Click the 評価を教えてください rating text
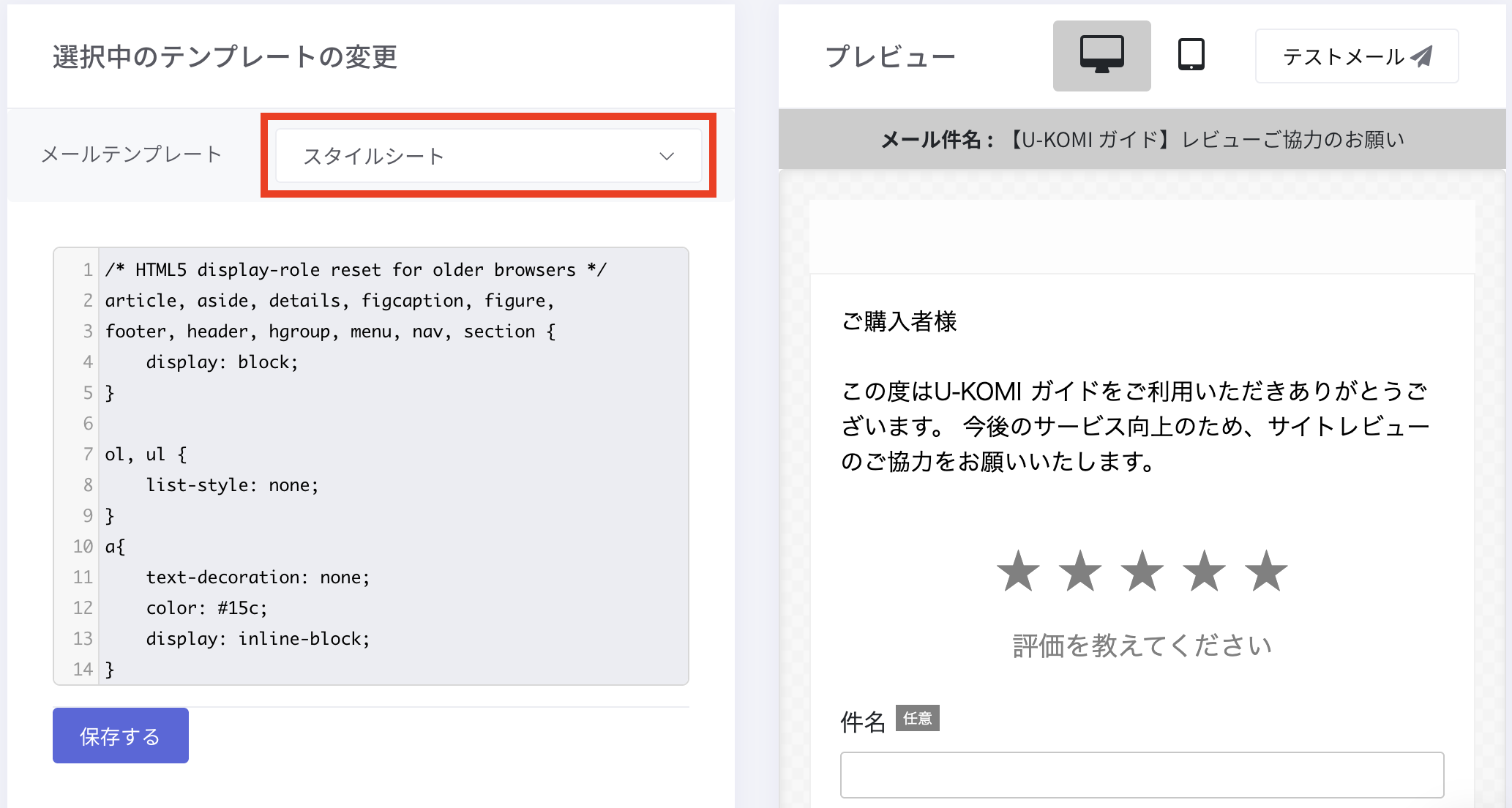The height and width of the screenshot is (808, 1512). point(1142,646)
